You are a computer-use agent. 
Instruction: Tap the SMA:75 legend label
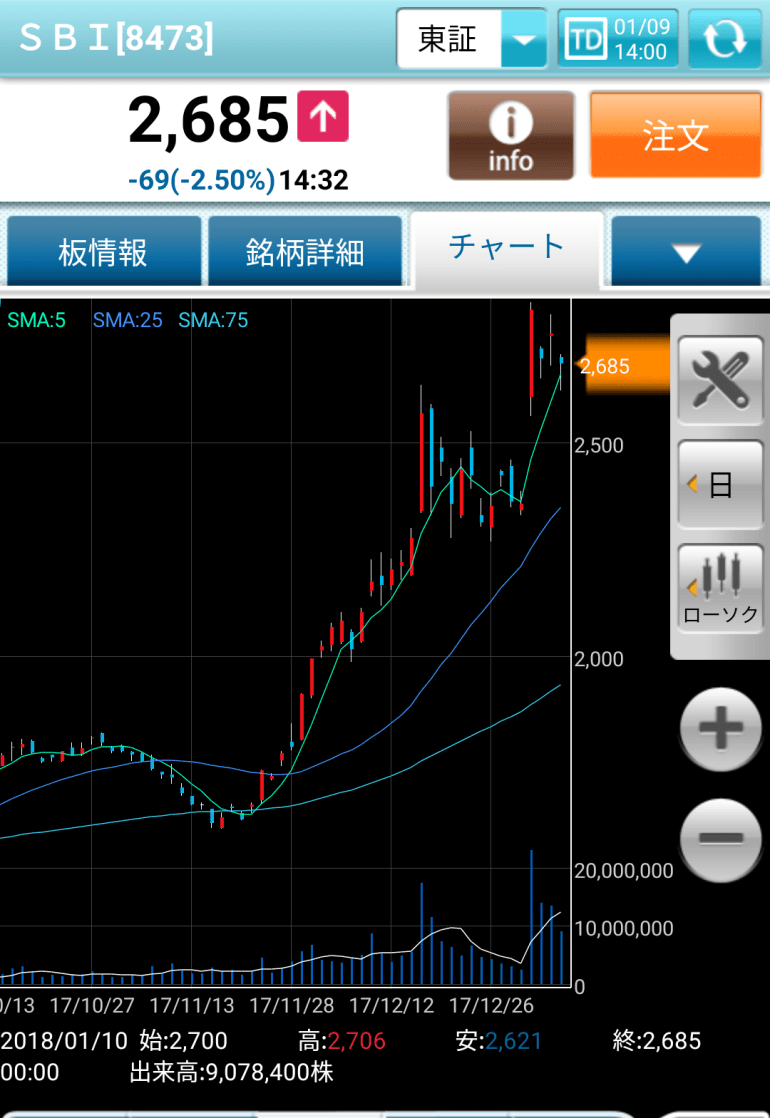pos(213,321)
